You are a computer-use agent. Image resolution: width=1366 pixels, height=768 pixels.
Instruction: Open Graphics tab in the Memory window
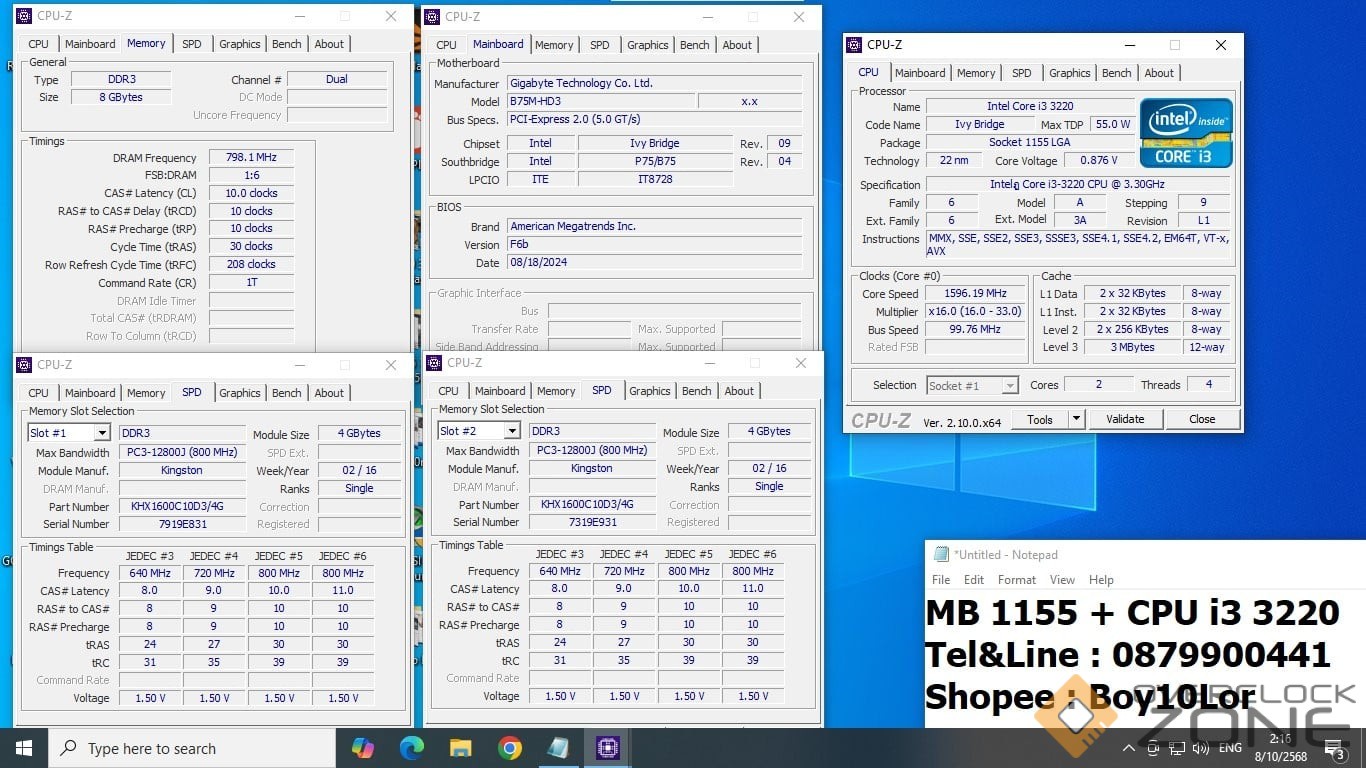click(239, 44)
